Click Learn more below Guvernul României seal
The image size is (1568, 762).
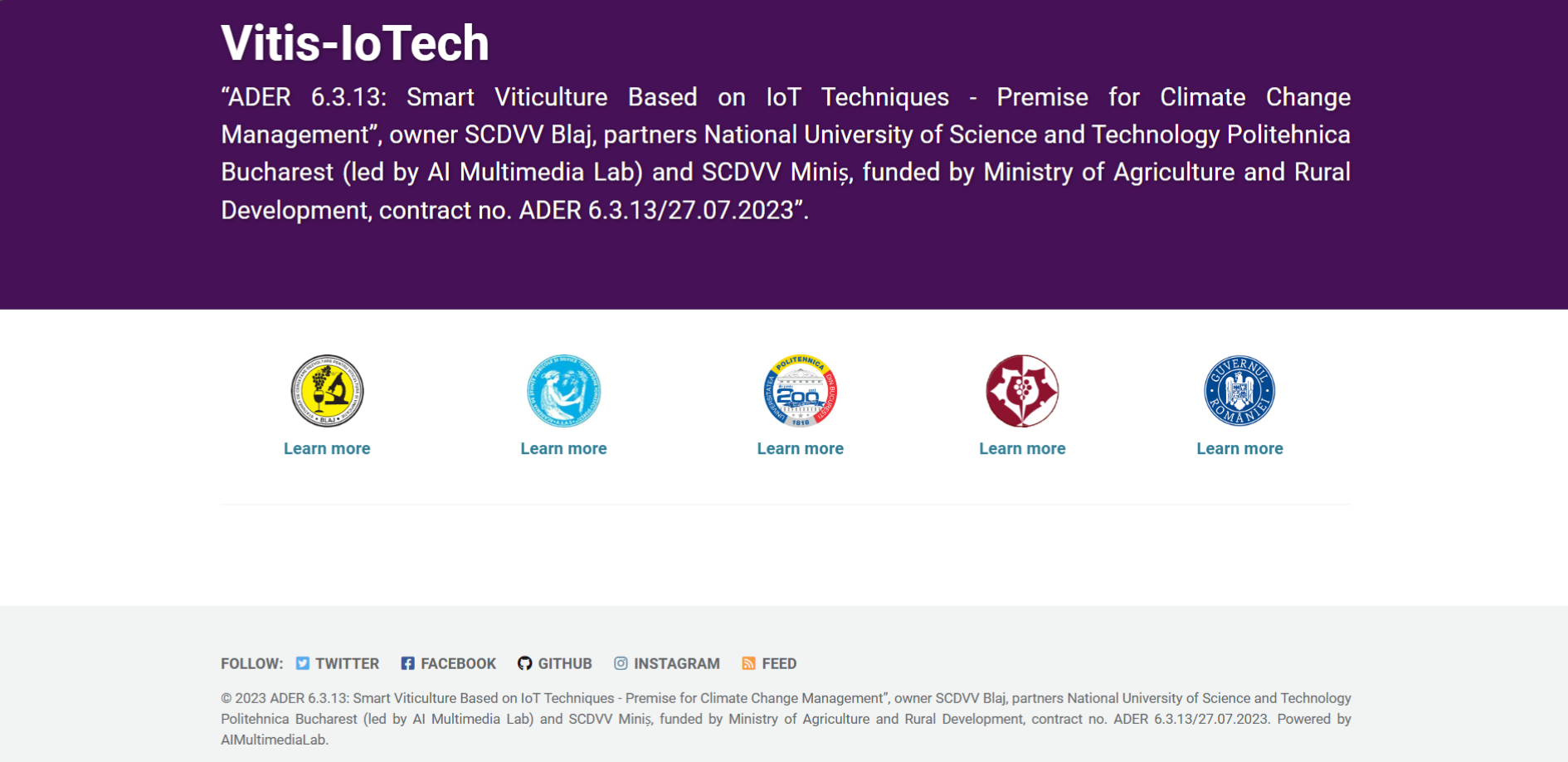pyautogui.click(x=1239, y=448)
